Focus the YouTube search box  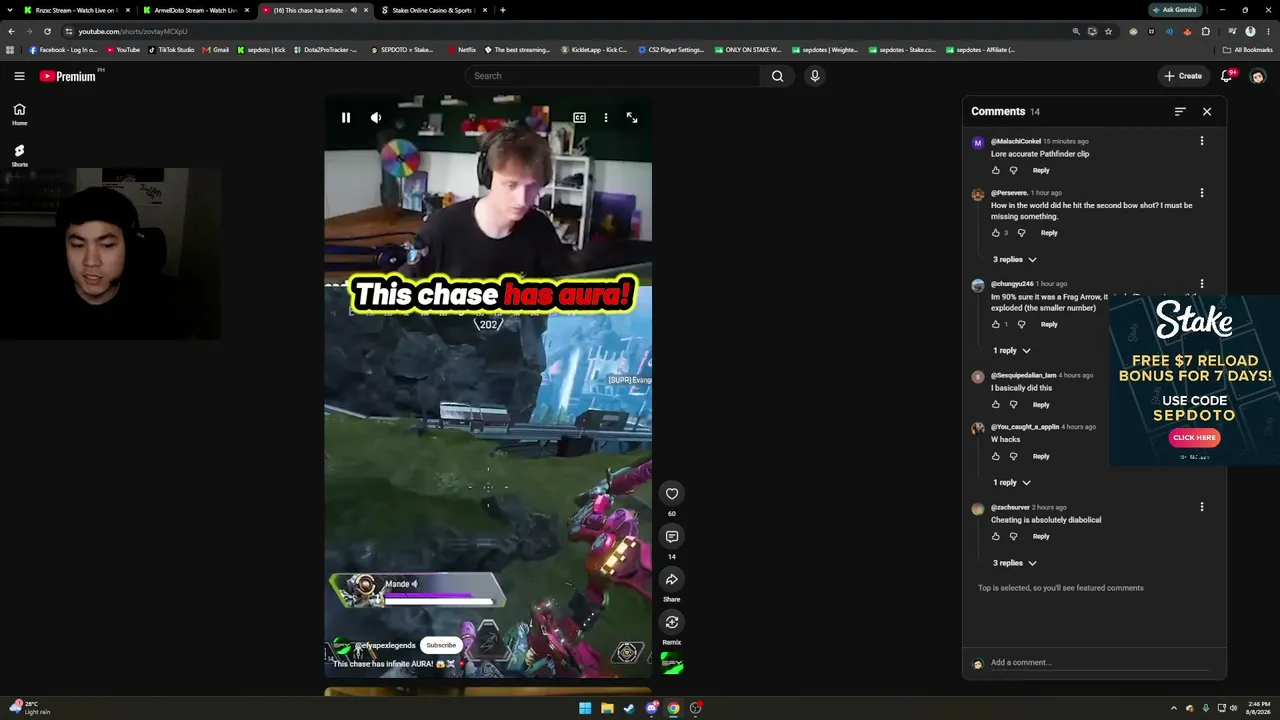(x=613, y=76)
